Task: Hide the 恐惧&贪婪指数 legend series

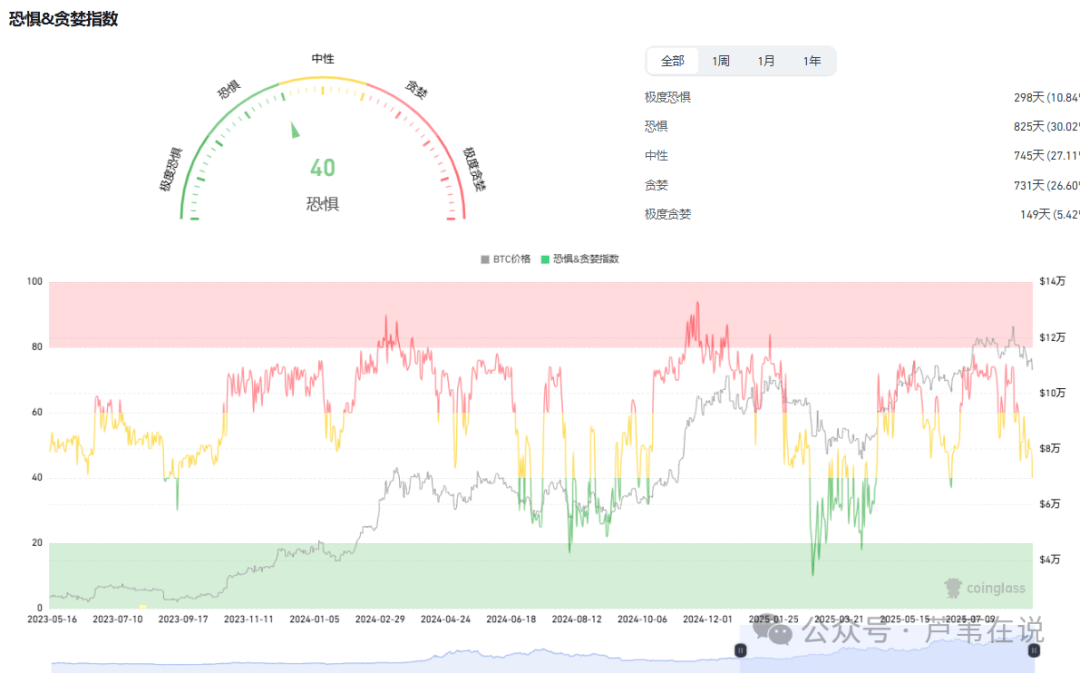Action: pyautogui.click(x=579, y=259)
